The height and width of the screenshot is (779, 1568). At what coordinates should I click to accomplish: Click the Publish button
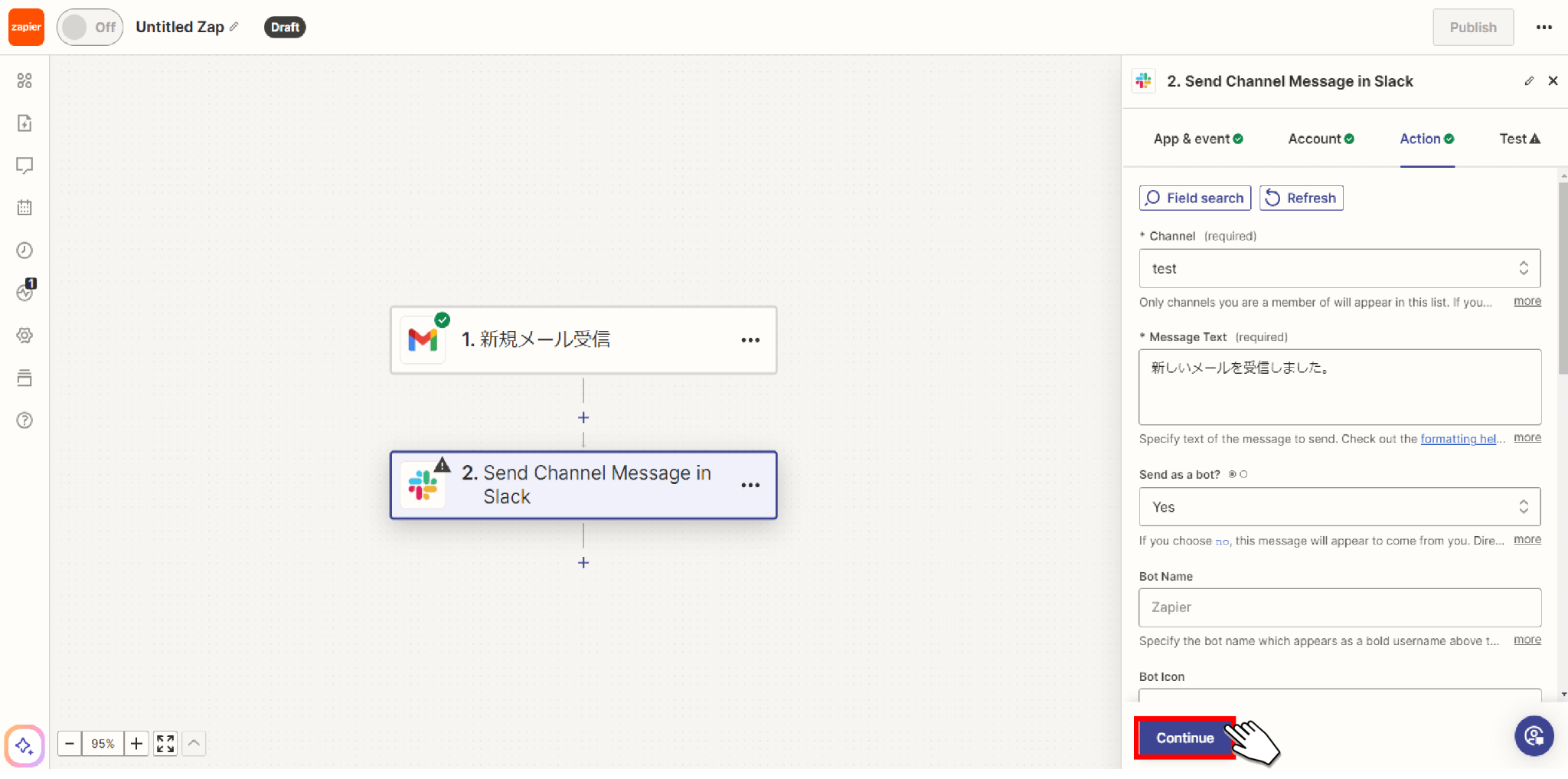click(1473, 28)
